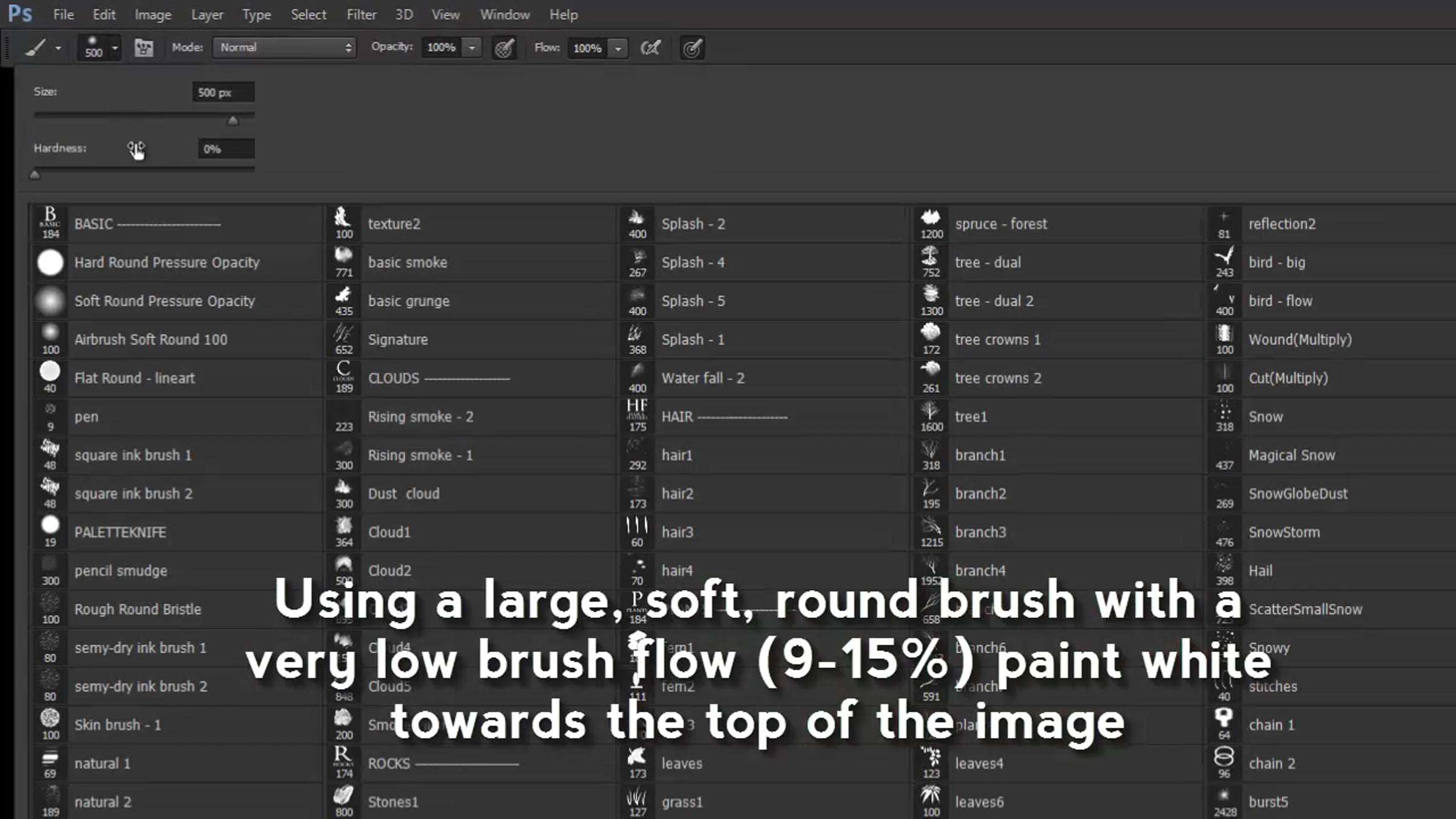Viewport: 1456px width, 819px height.
Task: Pick the basic smoke brush thumbnail
Action: (x=343, y=262)
